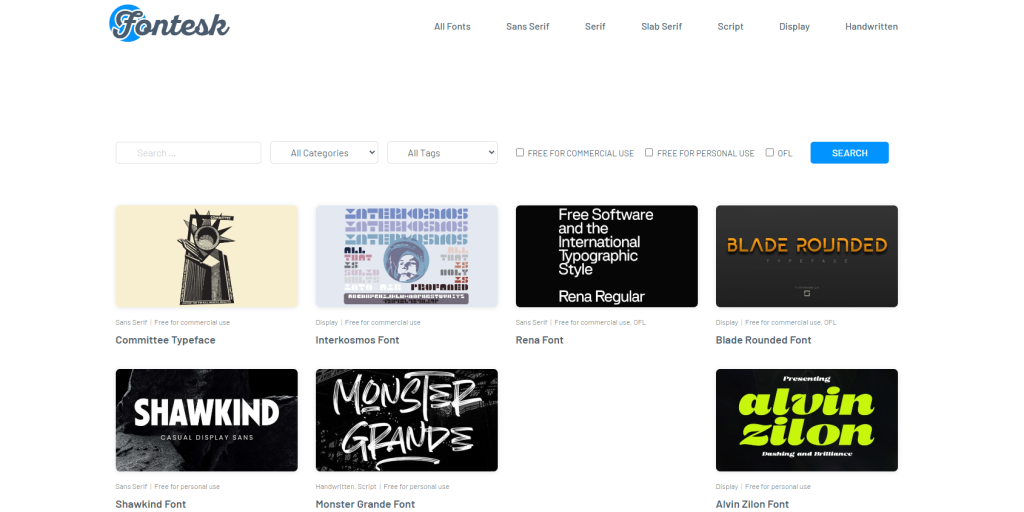This screenshot has width=1024, height=512.
Task: Click the Interkosmos Font title link
Action: click(x=357, y=340)
